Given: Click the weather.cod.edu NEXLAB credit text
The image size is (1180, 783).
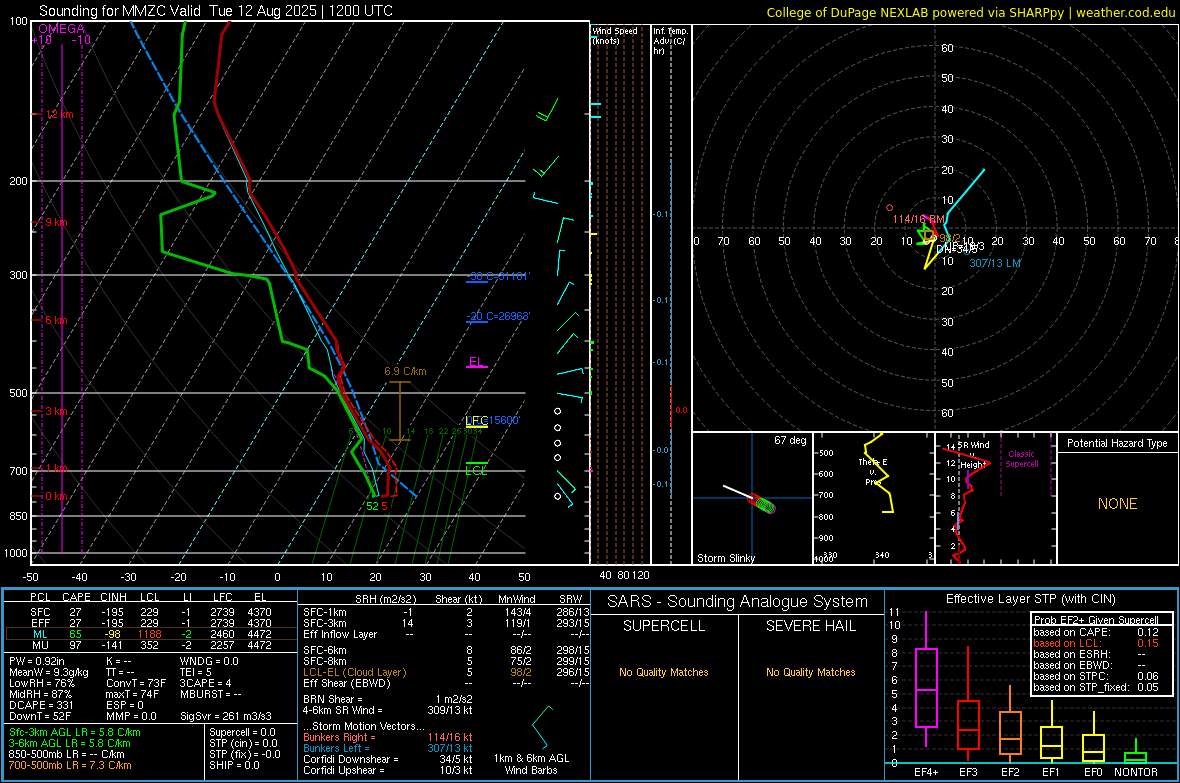Looking at the screenshot, I should 971,12.
